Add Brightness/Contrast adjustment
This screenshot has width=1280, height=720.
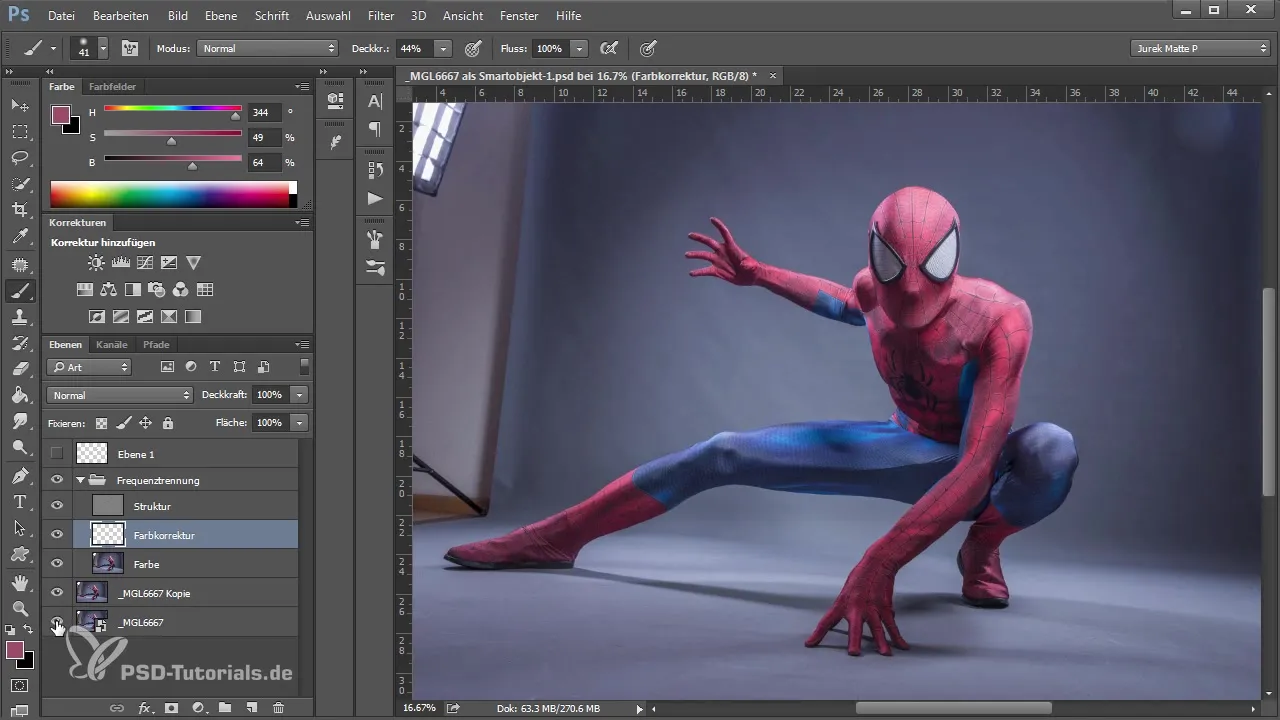click(95, 263)
